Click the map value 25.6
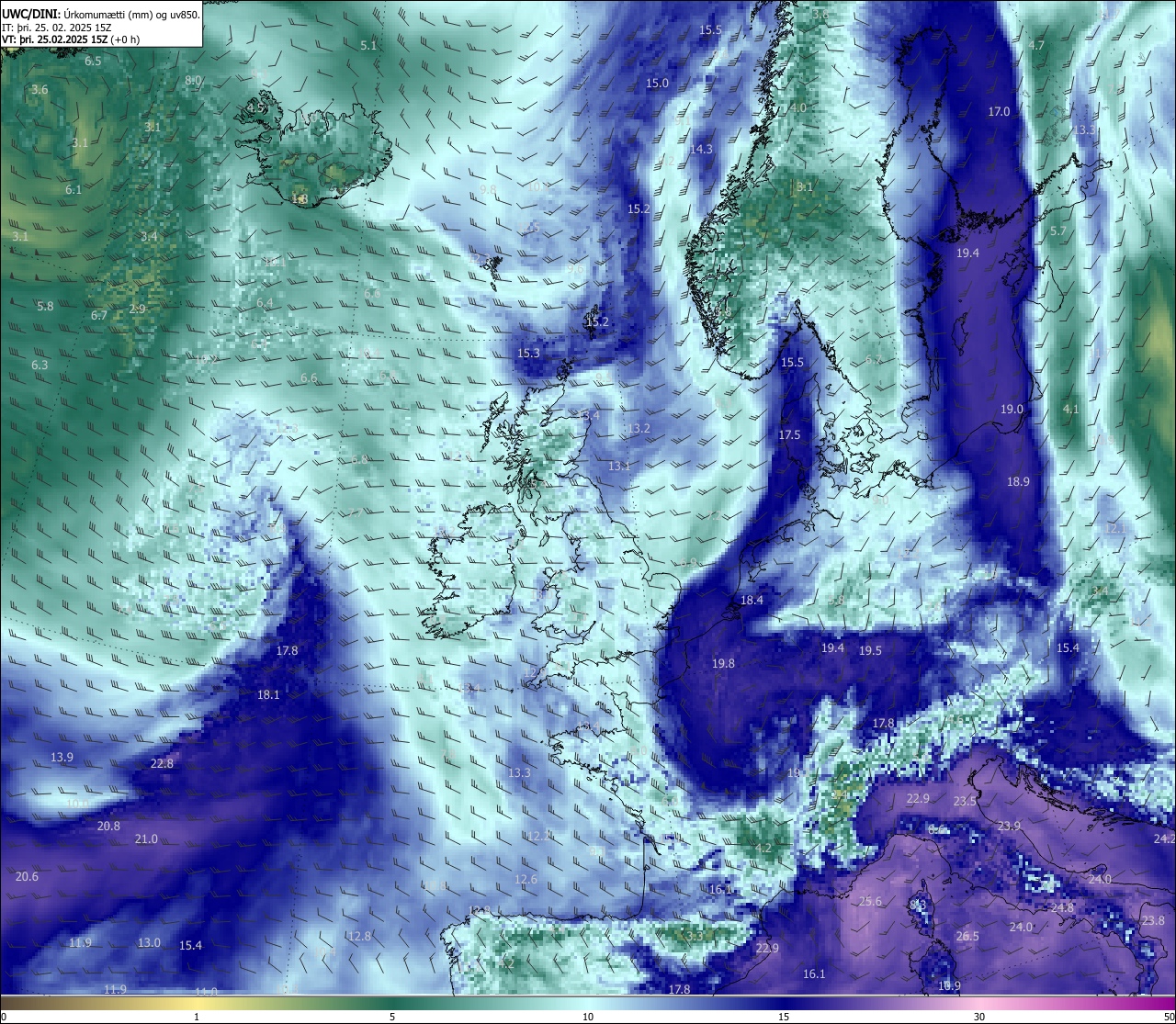Viewport: 1176px width, 1024px height. [870, 902]
